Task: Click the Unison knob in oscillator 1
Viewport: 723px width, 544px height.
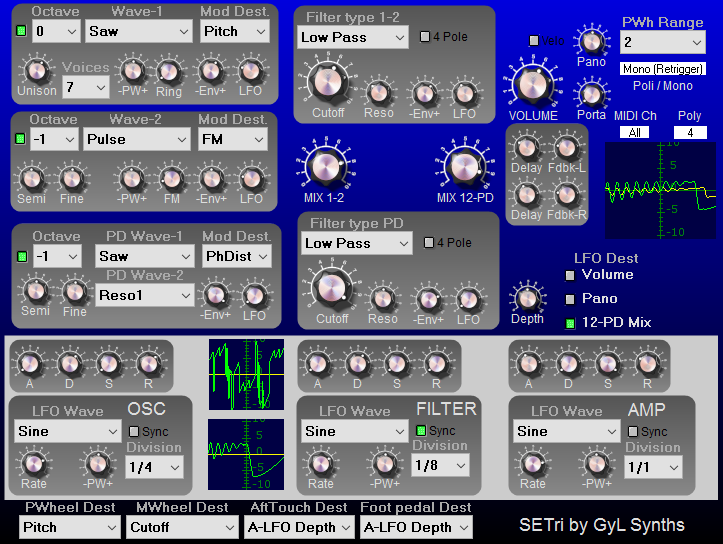Action: (x=36, y=71)
